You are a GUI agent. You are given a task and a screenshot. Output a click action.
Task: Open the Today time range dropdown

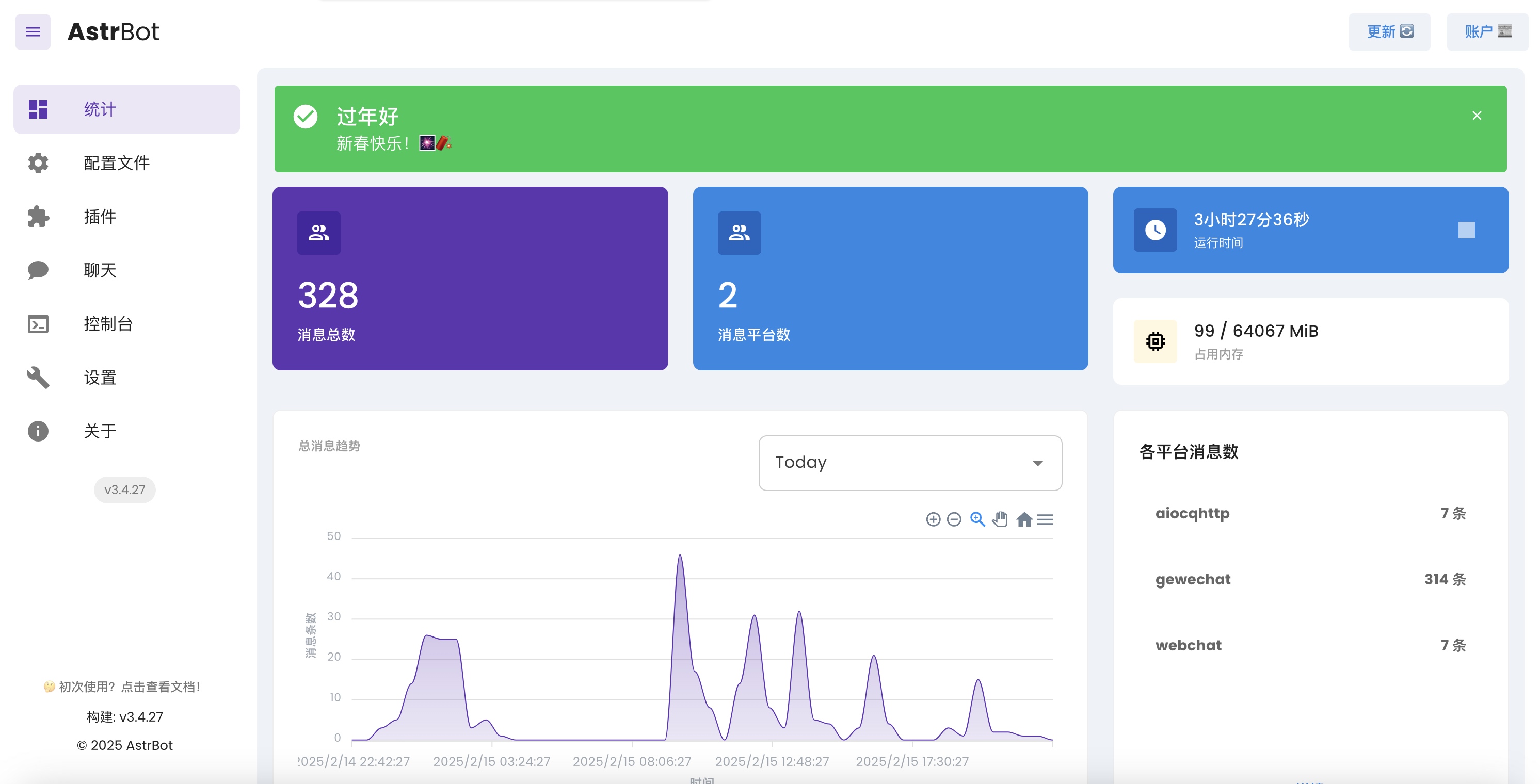[910, 463]
